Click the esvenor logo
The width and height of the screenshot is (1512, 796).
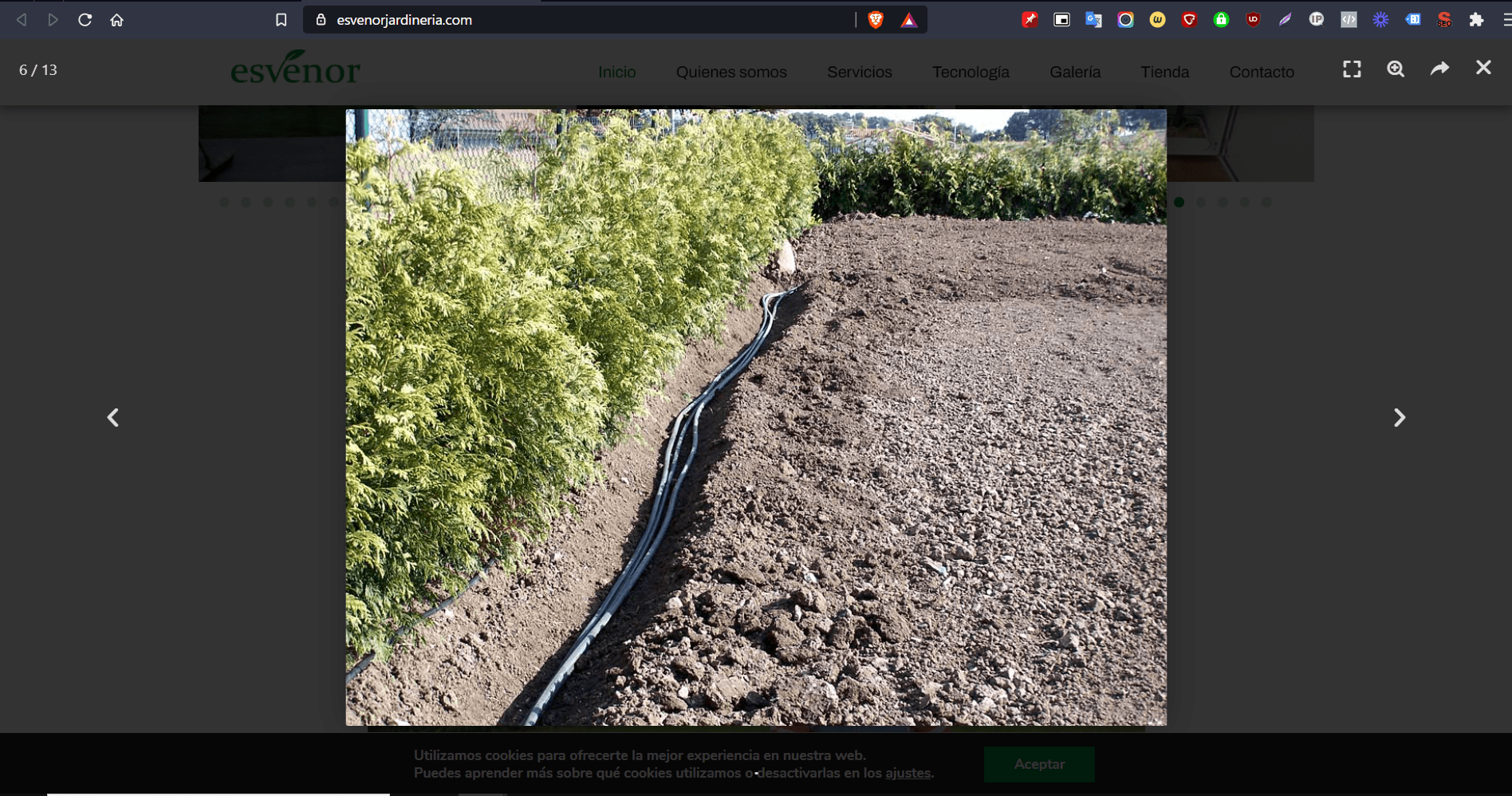pyautogui.click(x=295, y=68)
